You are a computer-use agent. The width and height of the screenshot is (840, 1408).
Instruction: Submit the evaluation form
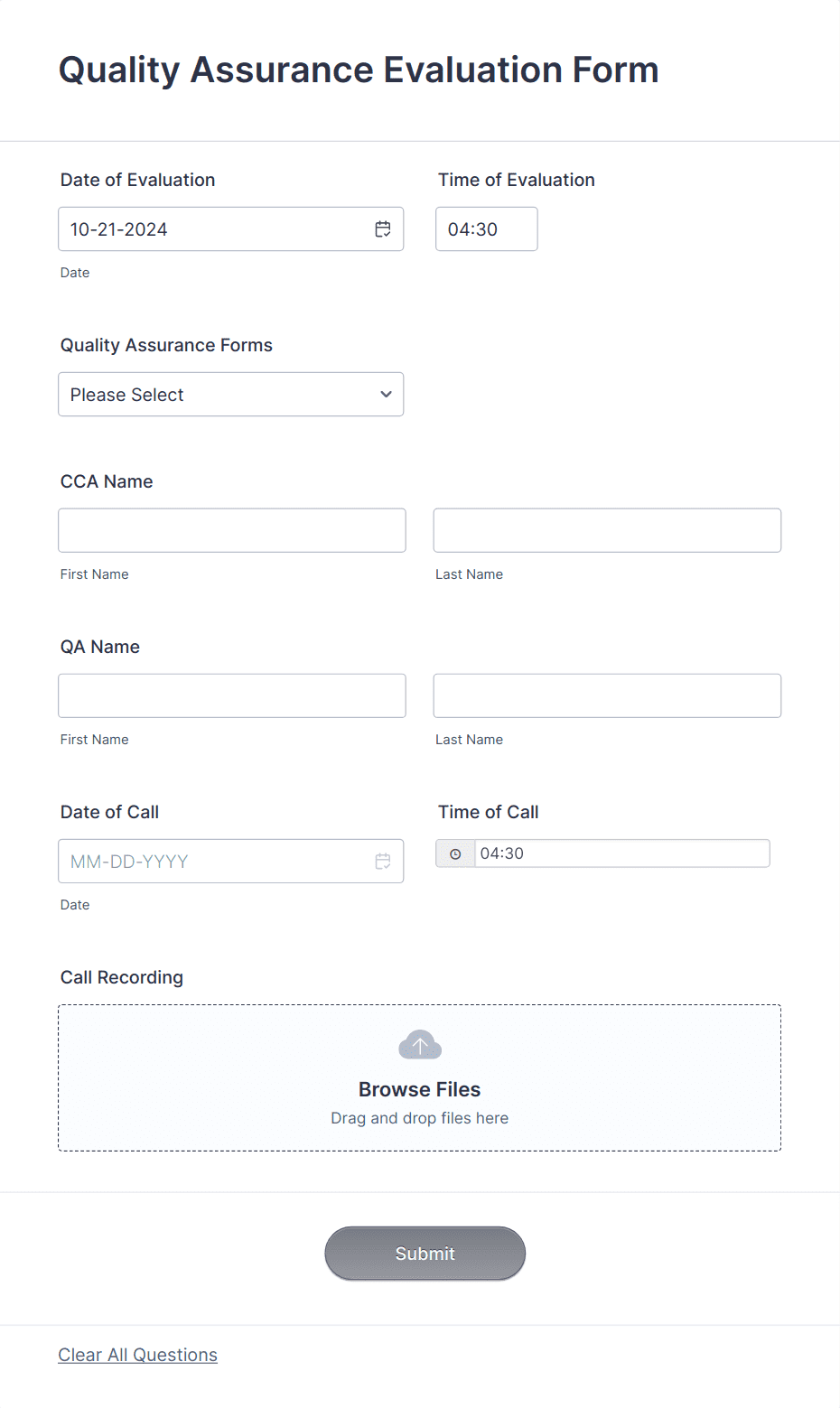425,1254
